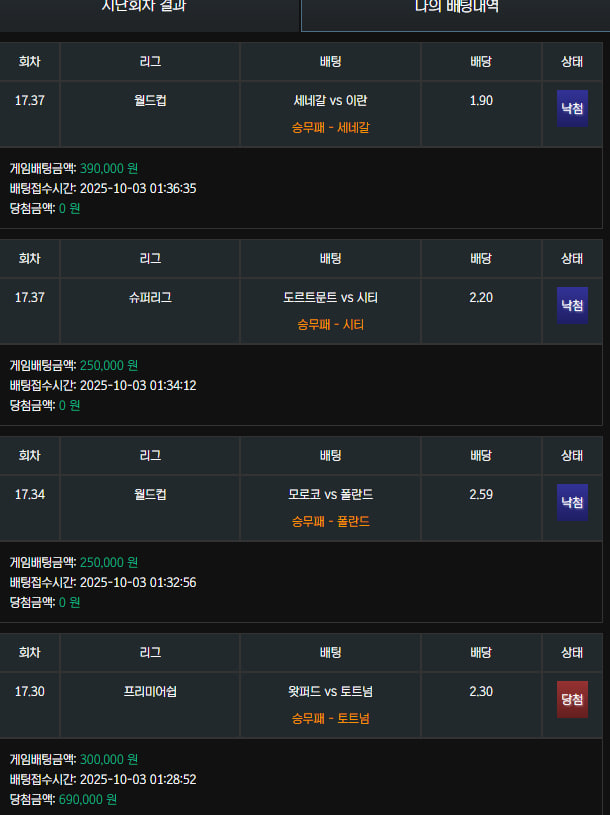Click the 1.90 odds value
This screenshot has width=610, height=815.
click(x=480, y=101)
